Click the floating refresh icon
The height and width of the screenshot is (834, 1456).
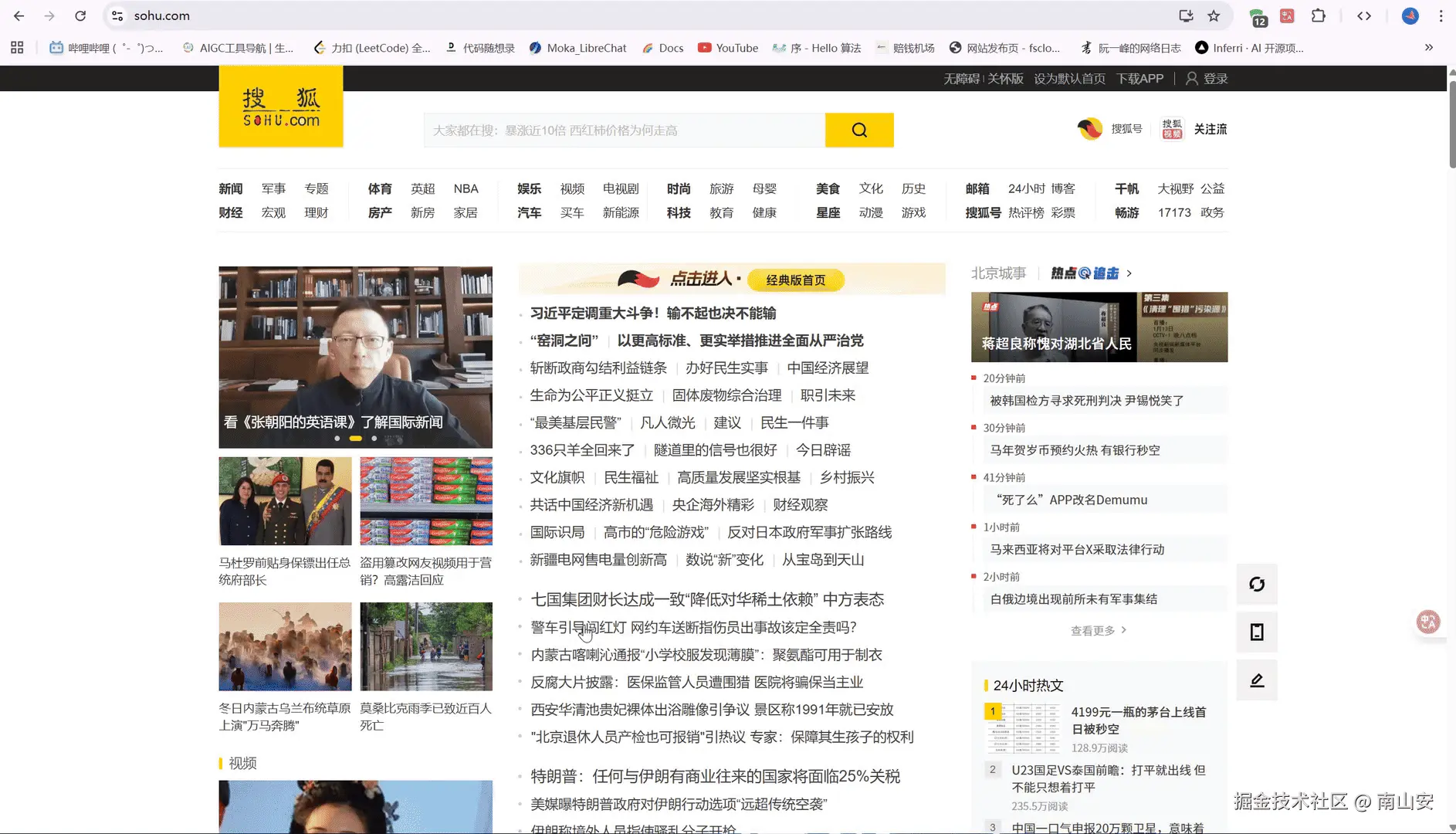[x=1257, y=585]
